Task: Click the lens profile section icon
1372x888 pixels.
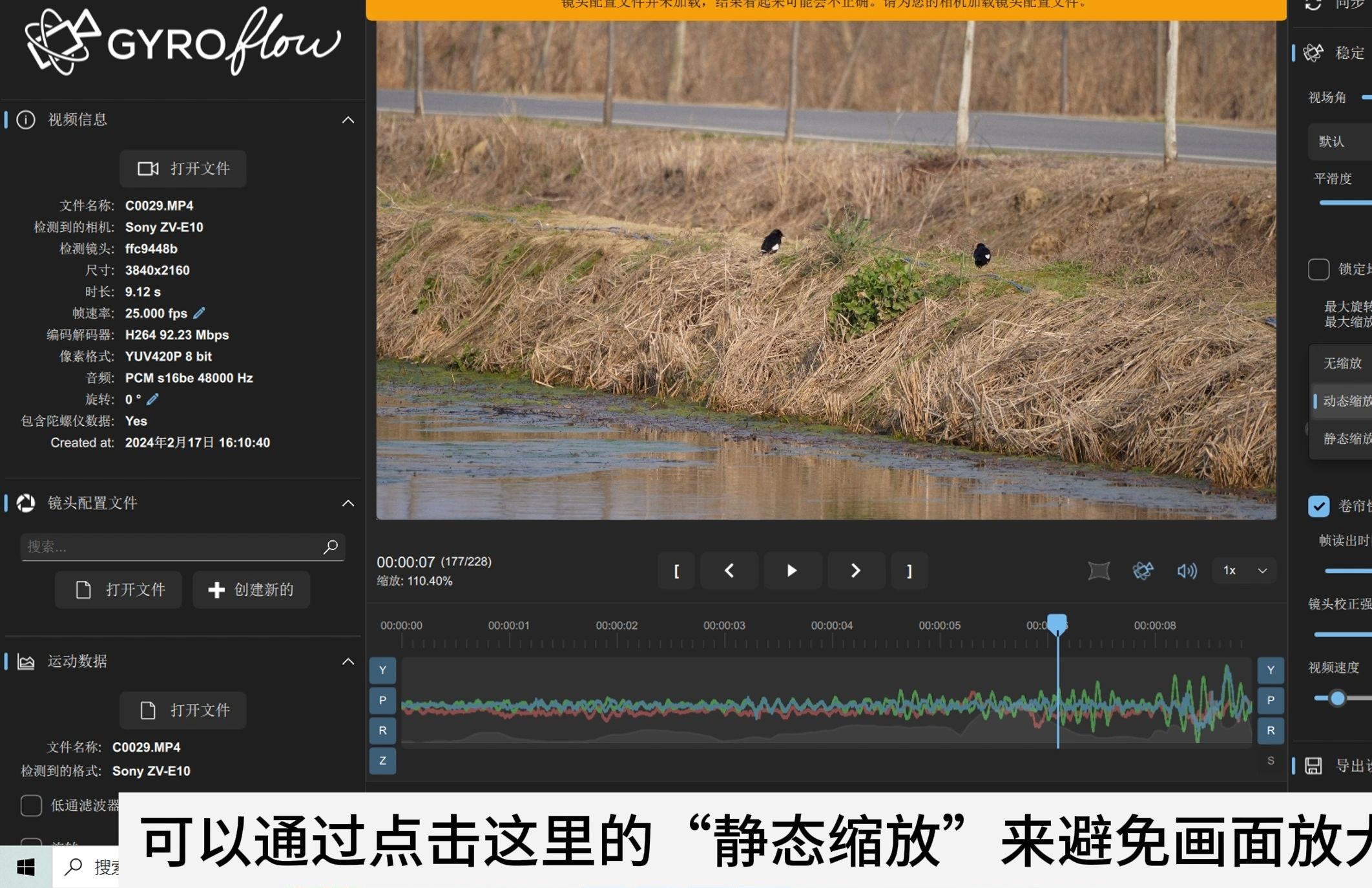Action: [26, 503]
